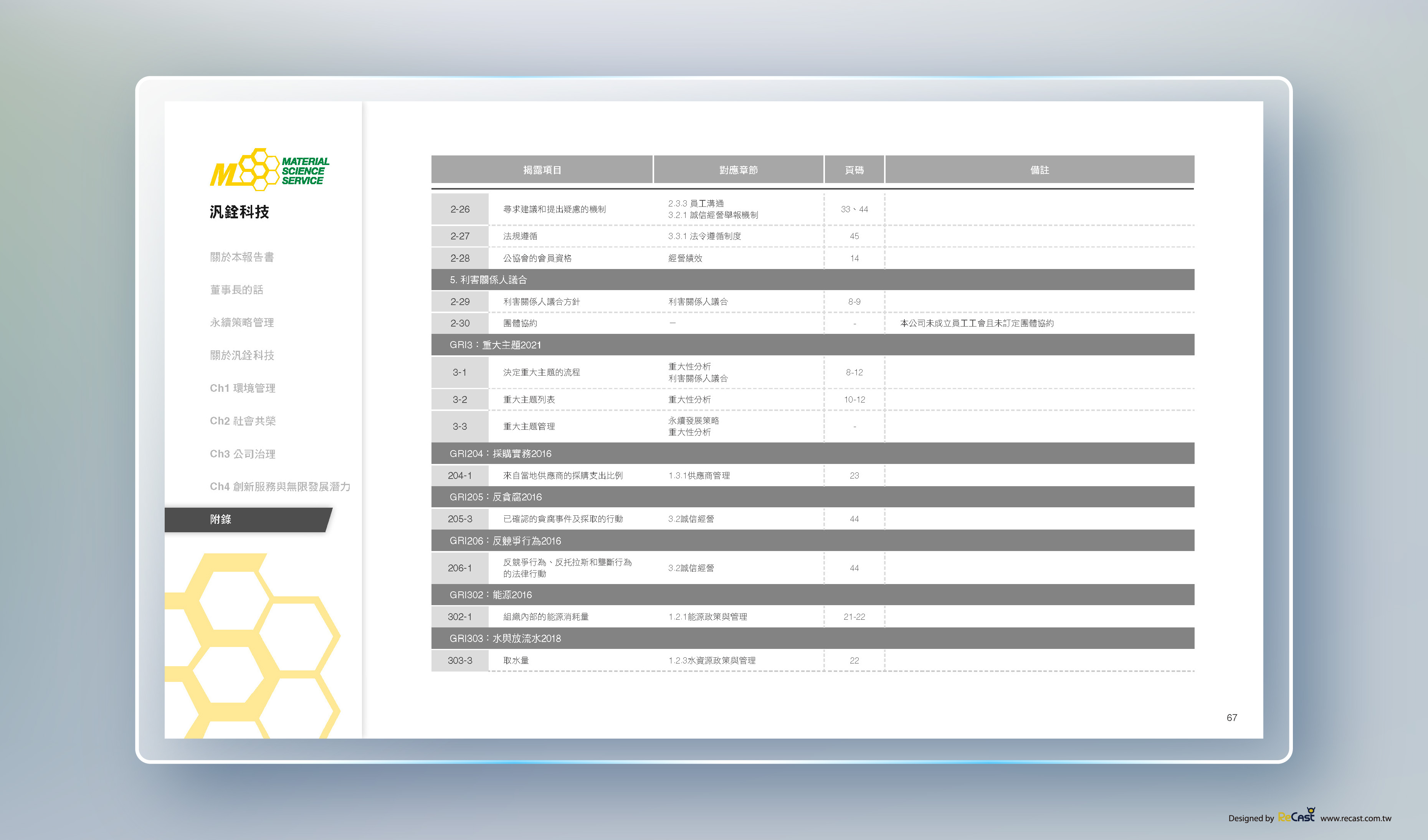Select the 2-29 code cell
Image resolution: width=1428 pixels, height=840 pixels.
459,302
